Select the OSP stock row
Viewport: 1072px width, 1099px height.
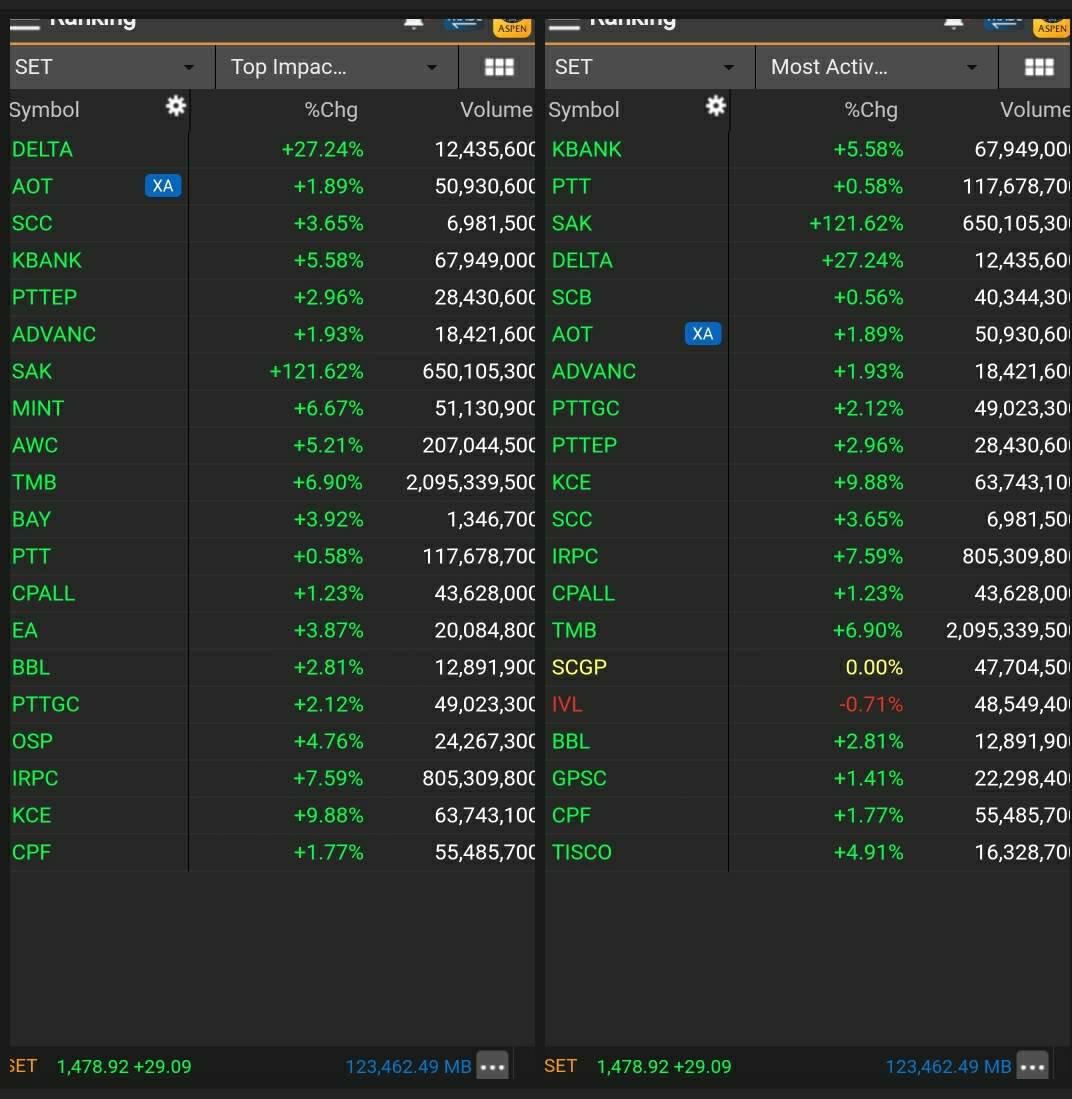33,741
